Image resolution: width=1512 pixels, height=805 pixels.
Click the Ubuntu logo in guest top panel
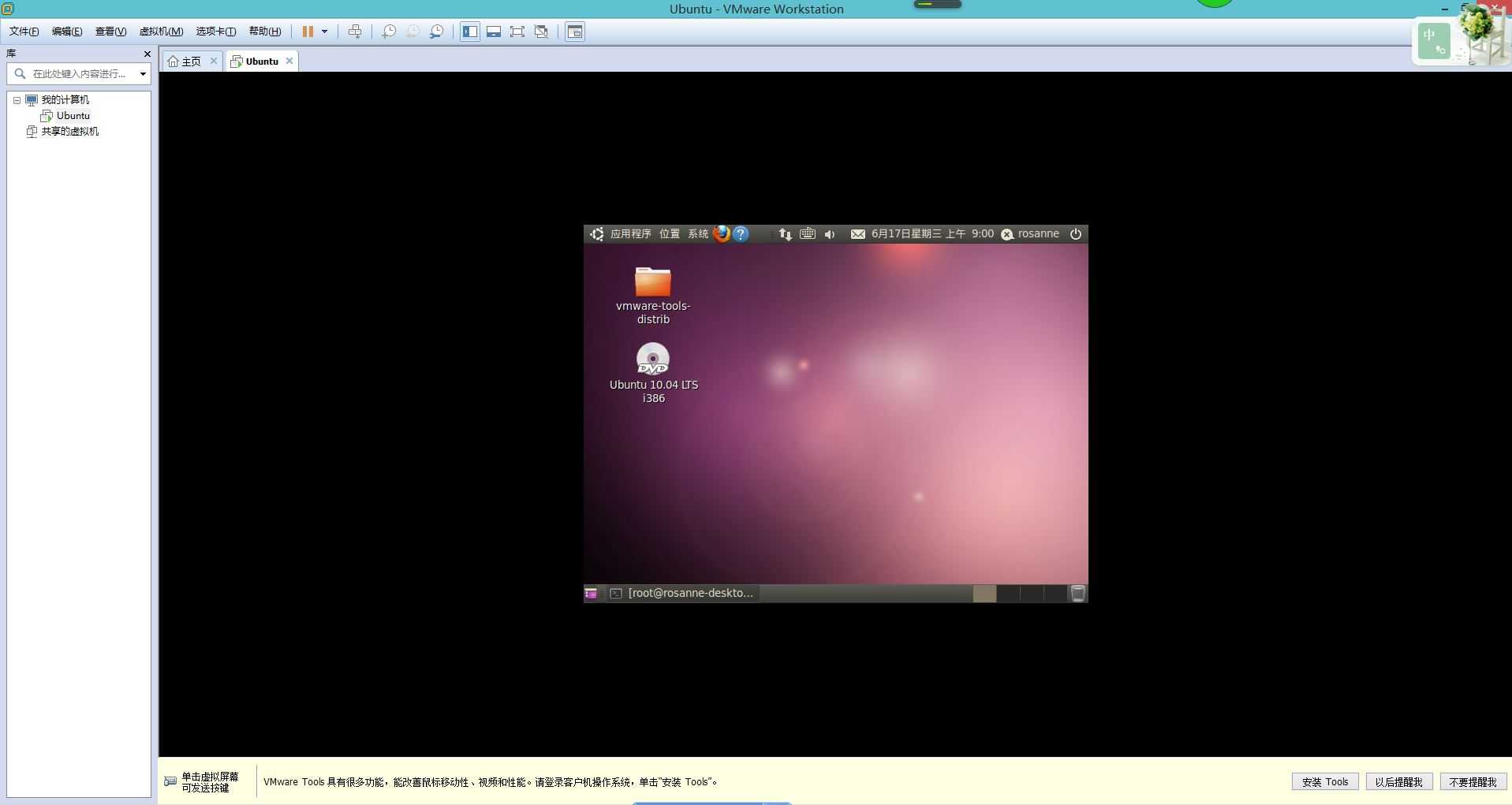coord(596,234)
